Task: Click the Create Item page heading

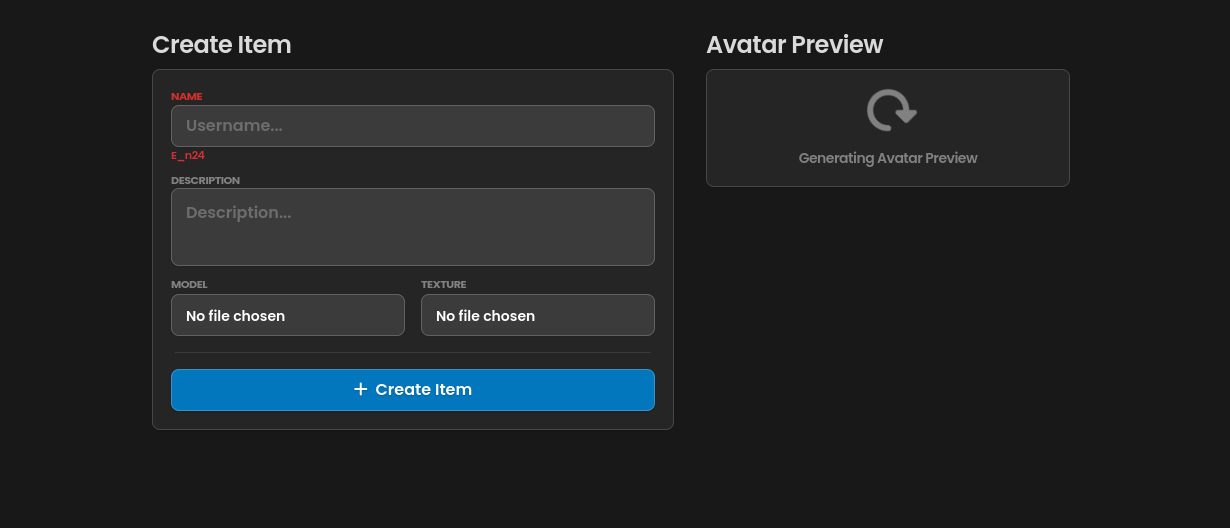Action: (x=221, y=45)
